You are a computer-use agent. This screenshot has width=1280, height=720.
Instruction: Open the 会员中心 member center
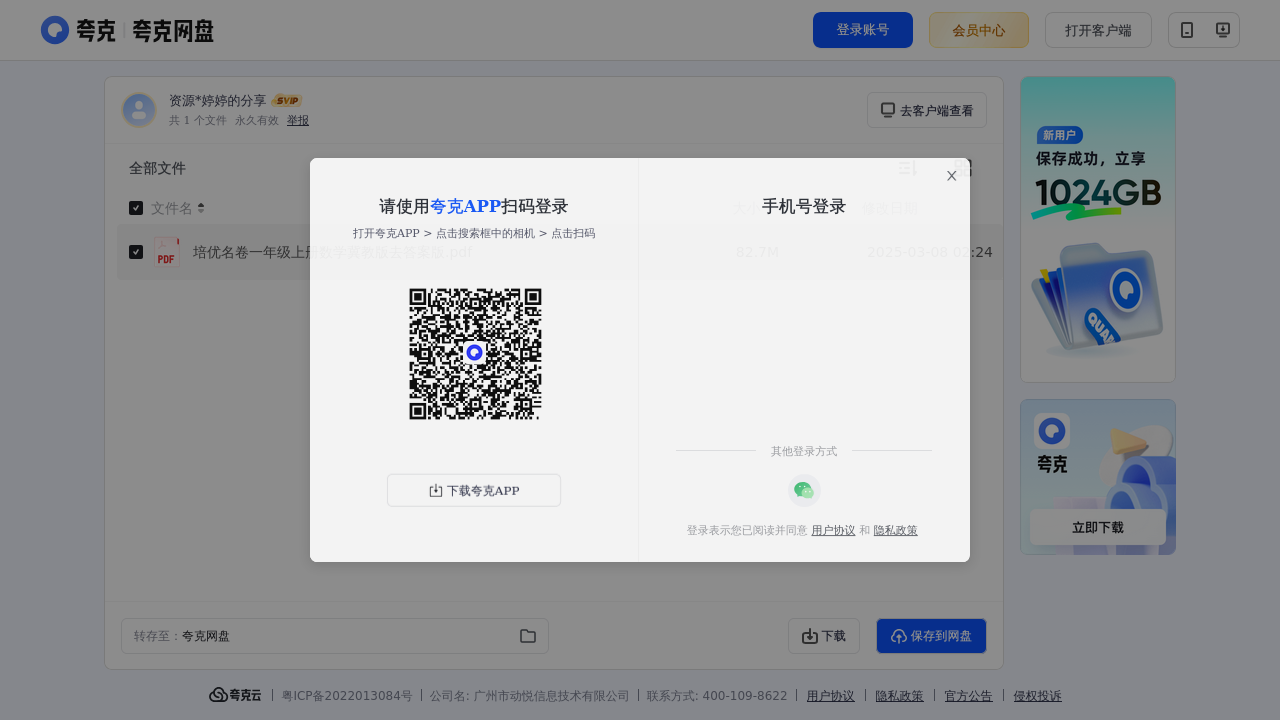tap(979, 30)
